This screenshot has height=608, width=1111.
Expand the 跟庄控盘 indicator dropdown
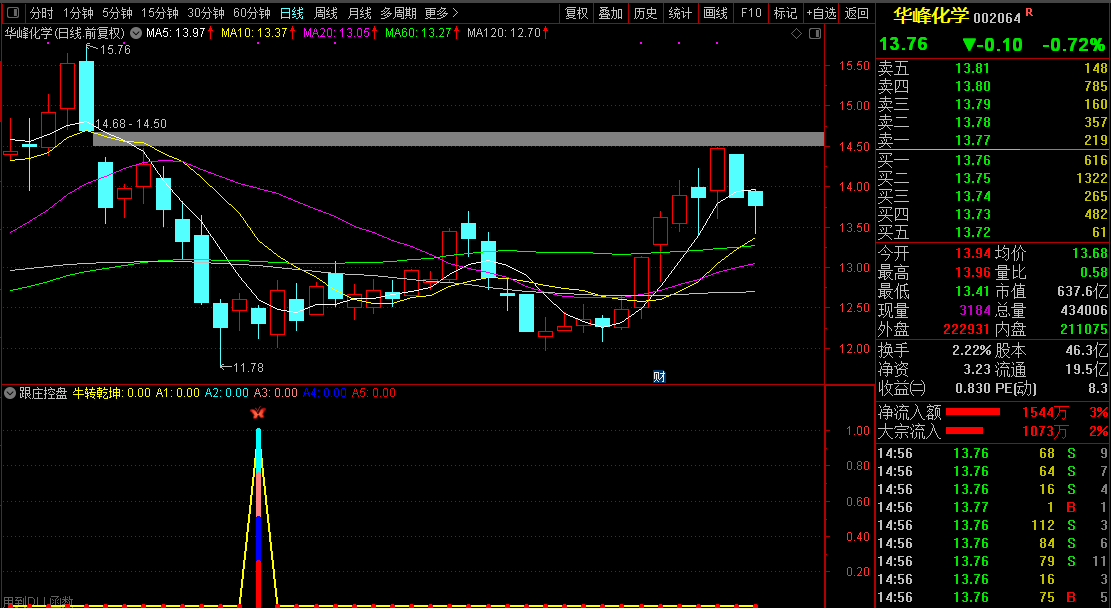[x=11, y=393]
